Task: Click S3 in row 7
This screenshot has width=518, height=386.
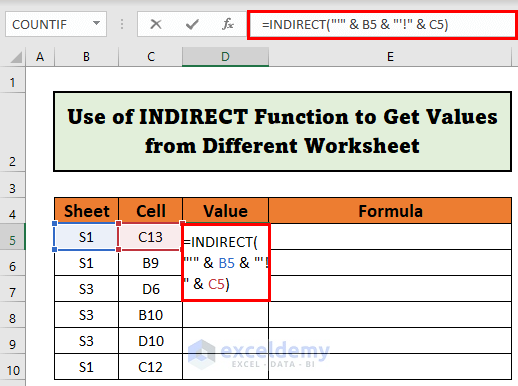Action: [x=86, y=289]
